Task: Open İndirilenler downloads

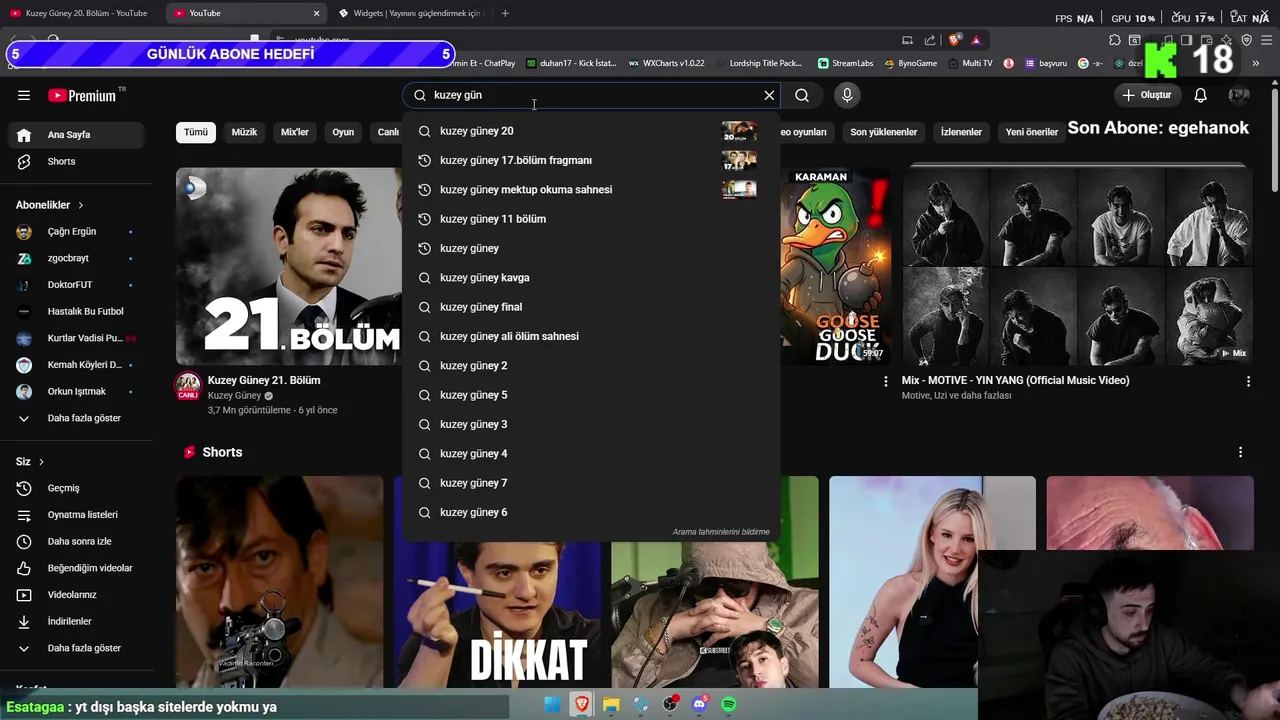Action: tap(75, 621)
